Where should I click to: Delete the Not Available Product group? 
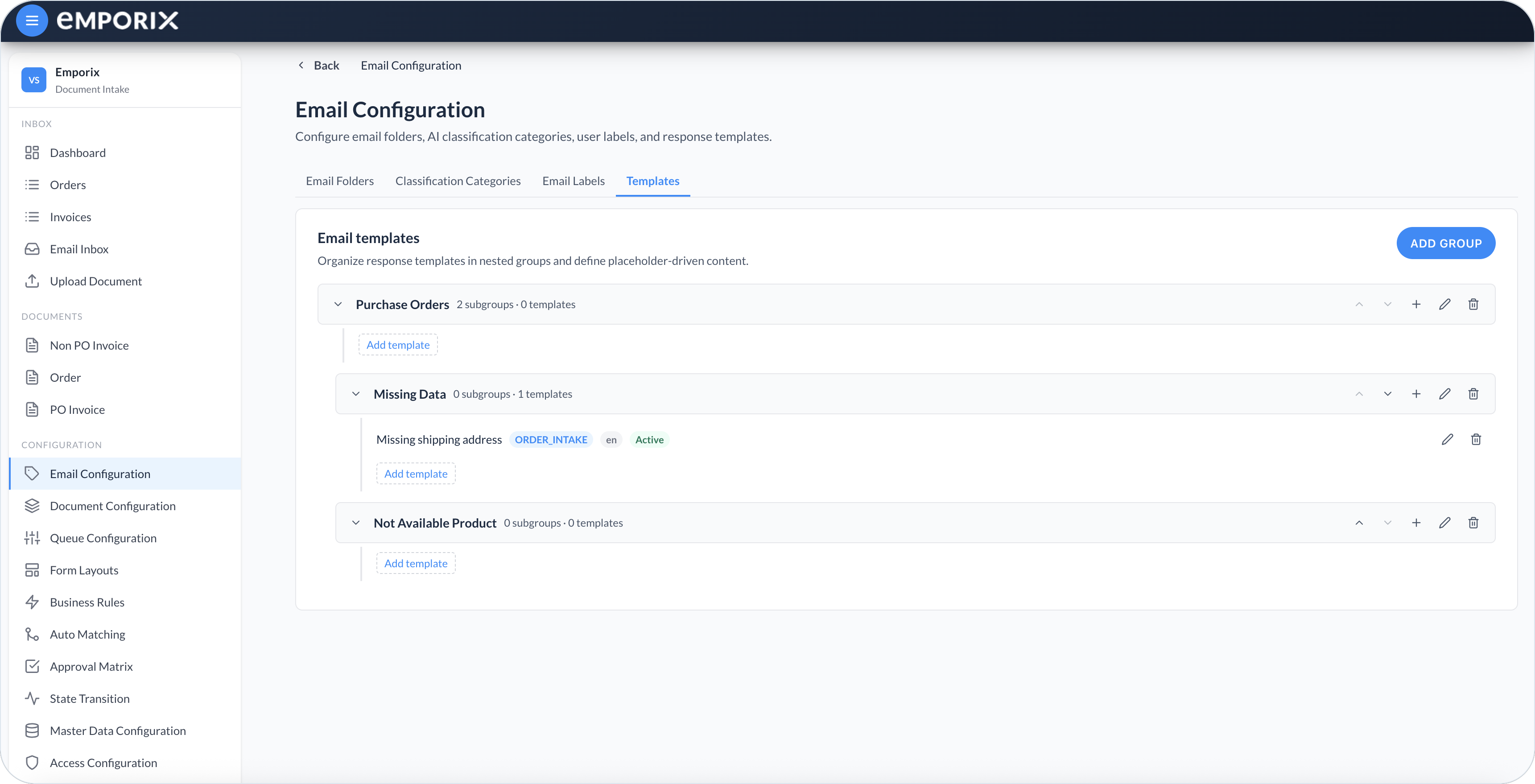1473,523
